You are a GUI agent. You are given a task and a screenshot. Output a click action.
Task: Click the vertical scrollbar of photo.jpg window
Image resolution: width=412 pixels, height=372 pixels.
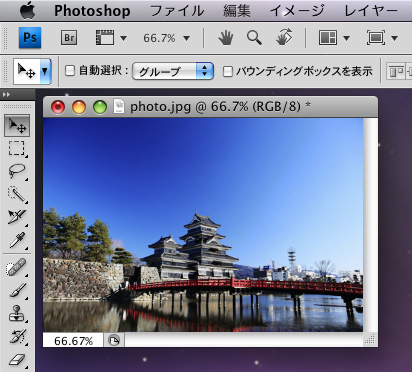(370, 225)
